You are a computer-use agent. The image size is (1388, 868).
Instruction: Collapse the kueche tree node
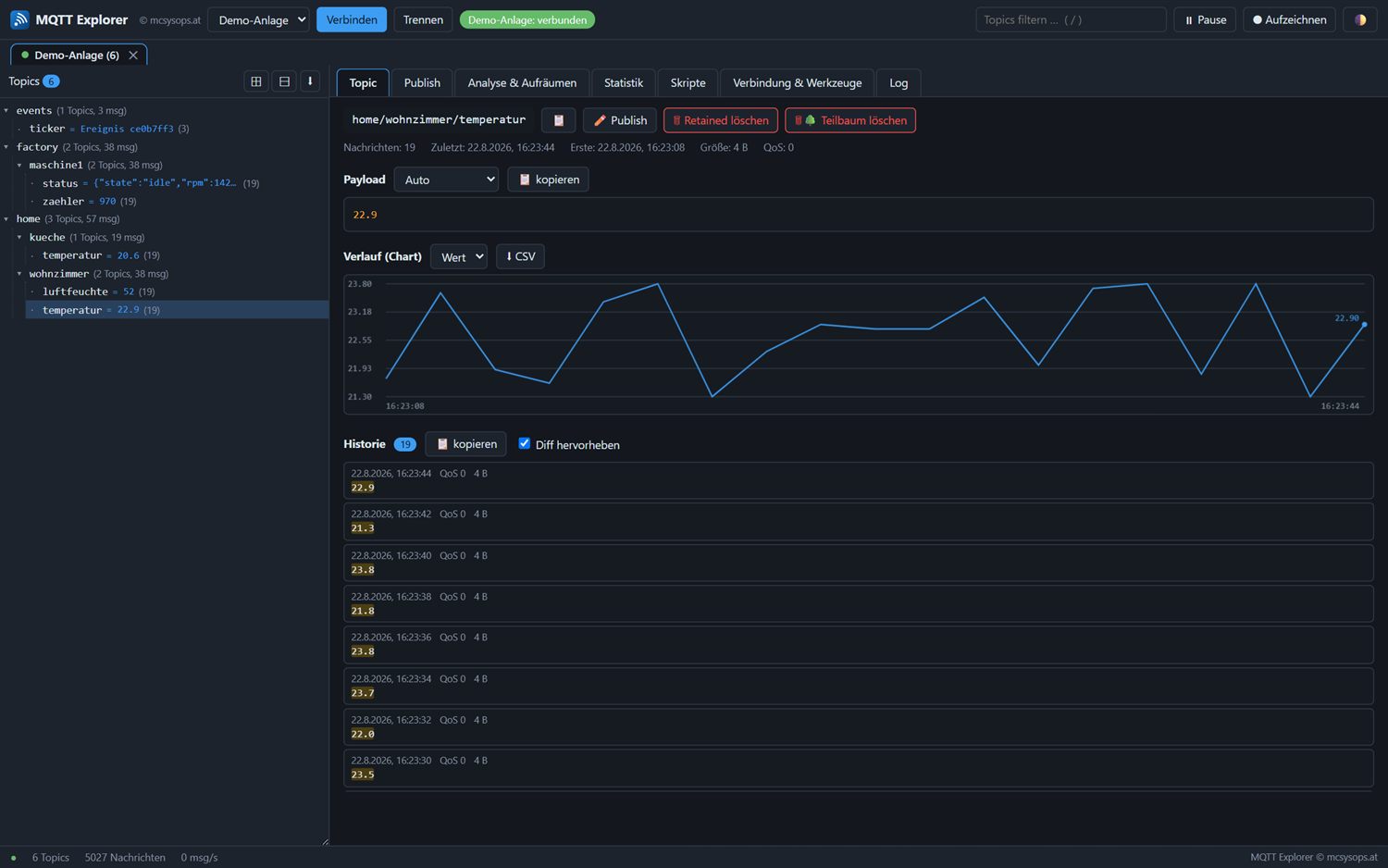click(x=19, y=238)
